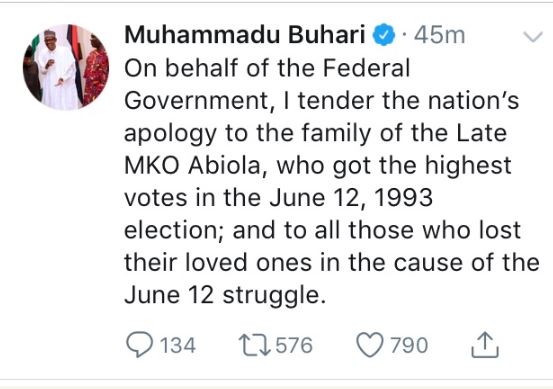Viewport: 553px width, 389px height.
Task: Retweet using the arrows icon
Action: pyautogui.click(x=255, y=345)
